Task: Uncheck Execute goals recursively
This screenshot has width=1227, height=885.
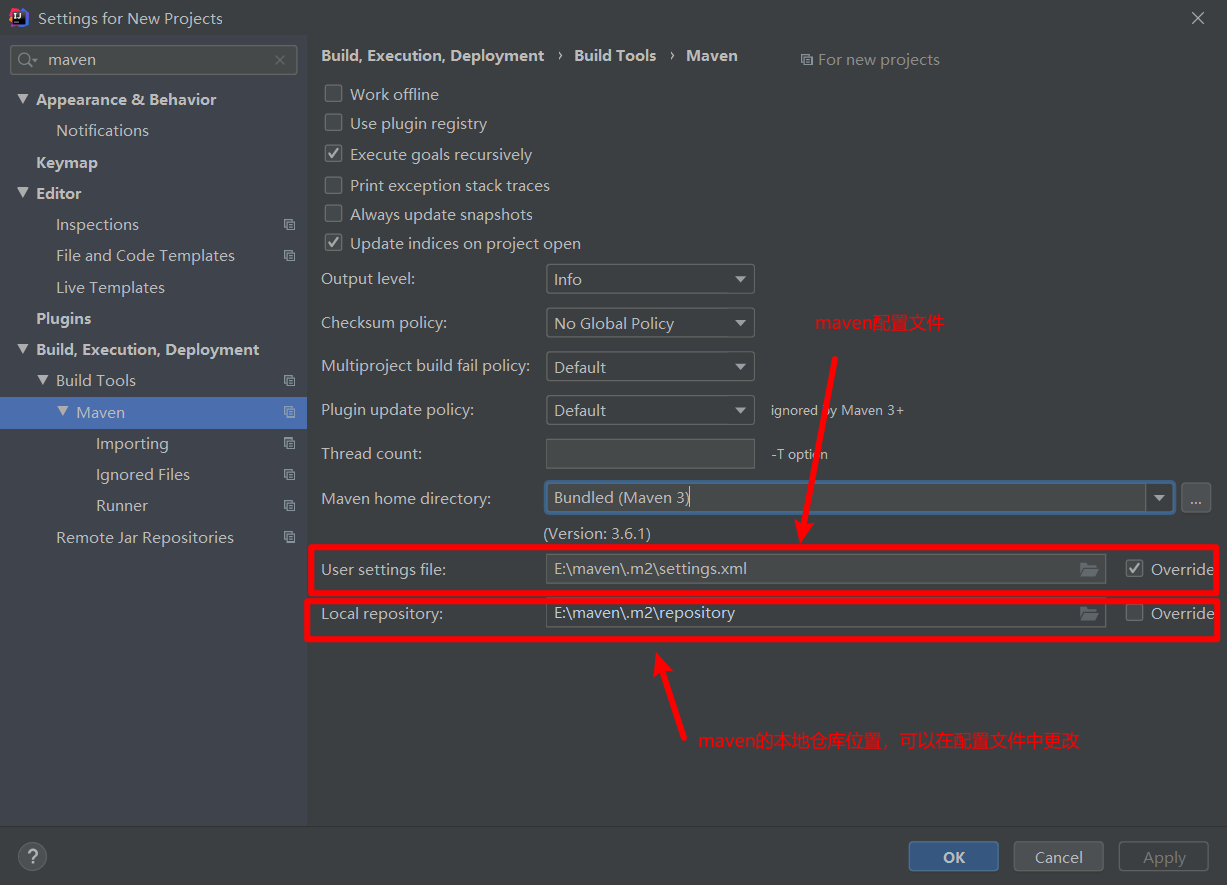Action: [x=334, y=154]
